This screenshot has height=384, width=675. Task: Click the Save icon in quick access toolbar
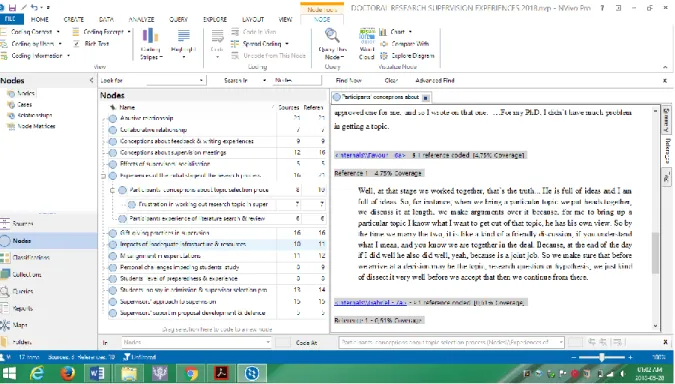point(12,7)
